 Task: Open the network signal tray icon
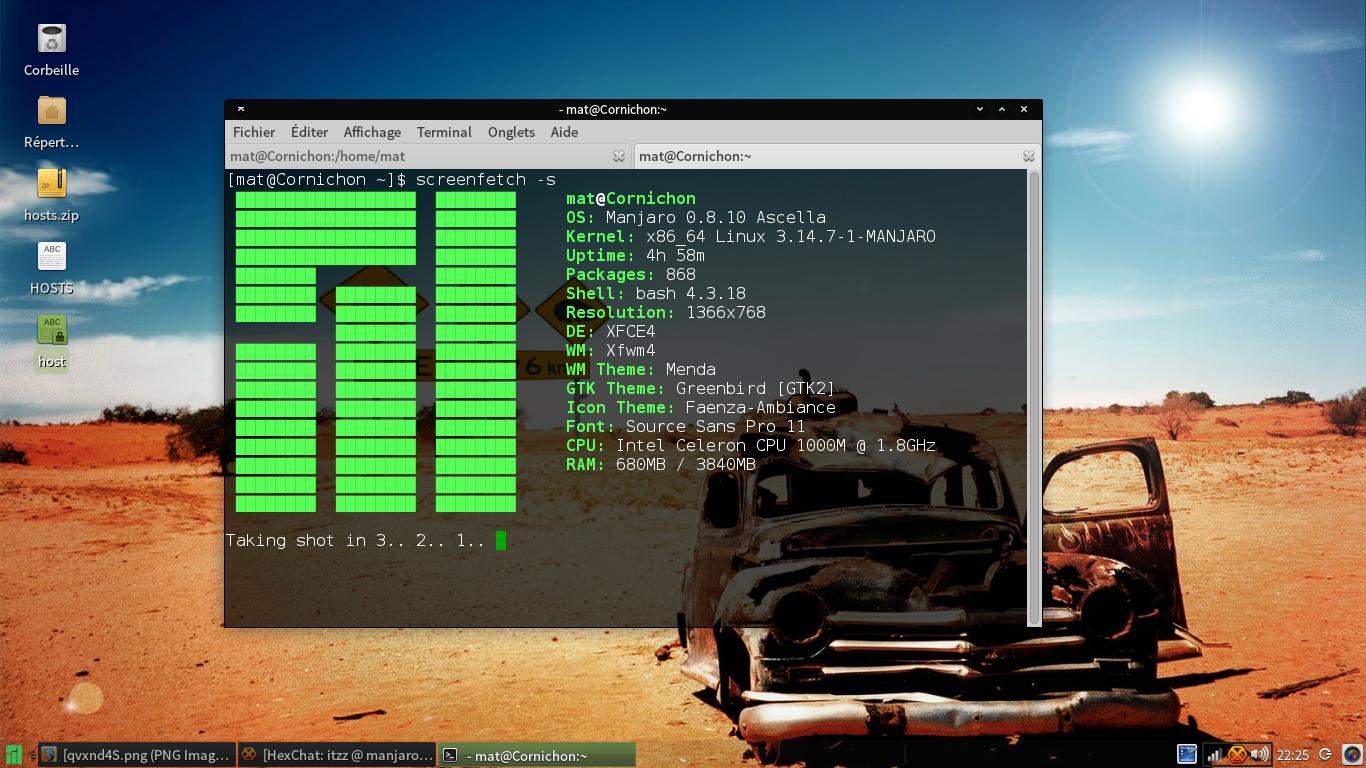click(1214, 755)
